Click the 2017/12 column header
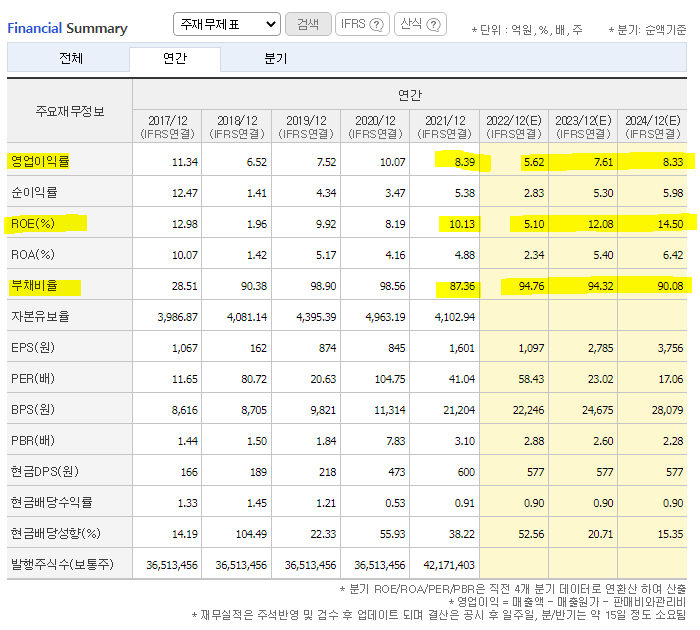Viewport: 700px width, 630px height. click(167, 127)
